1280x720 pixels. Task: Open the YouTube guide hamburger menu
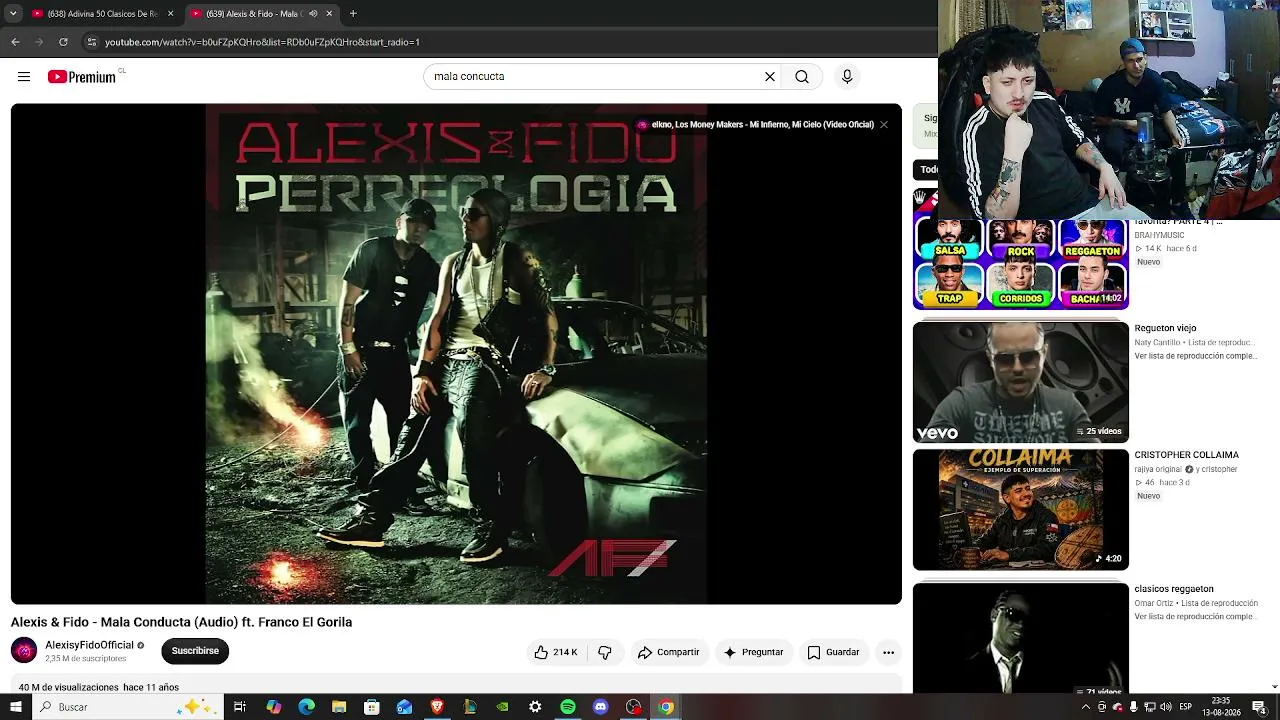(24, 77)
